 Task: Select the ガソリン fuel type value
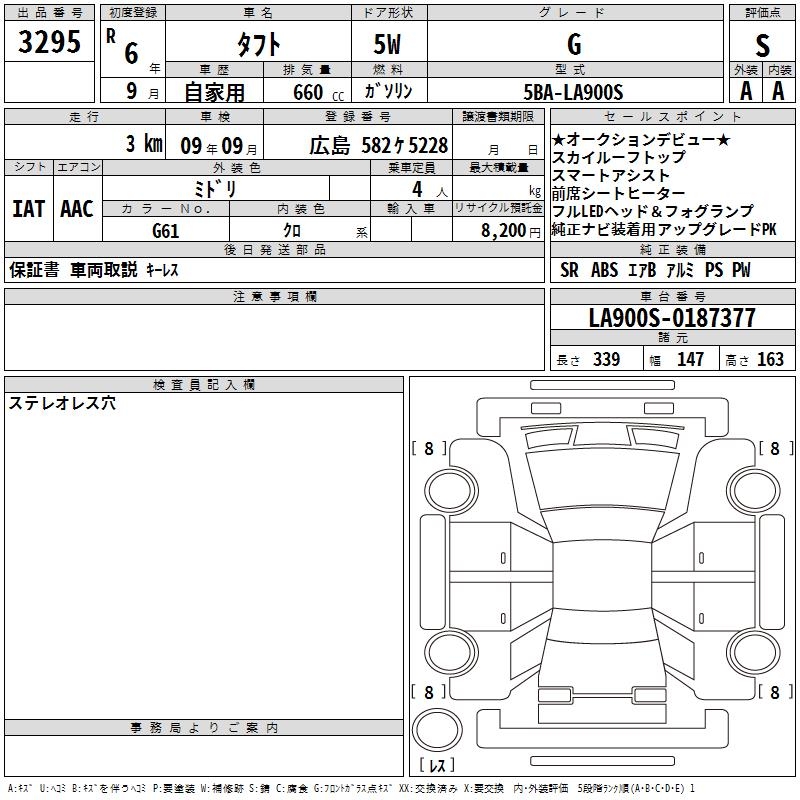(x=388, y=91)
